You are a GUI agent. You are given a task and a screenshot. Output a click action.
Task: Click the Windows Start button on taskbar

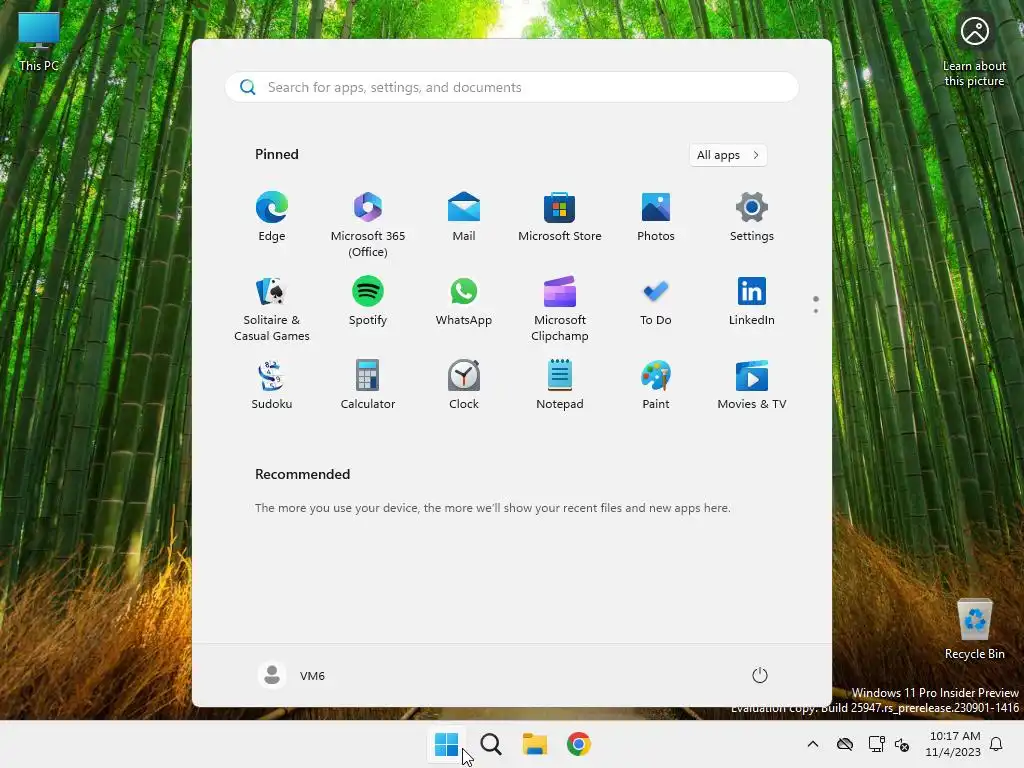click(x=447, y=744)
